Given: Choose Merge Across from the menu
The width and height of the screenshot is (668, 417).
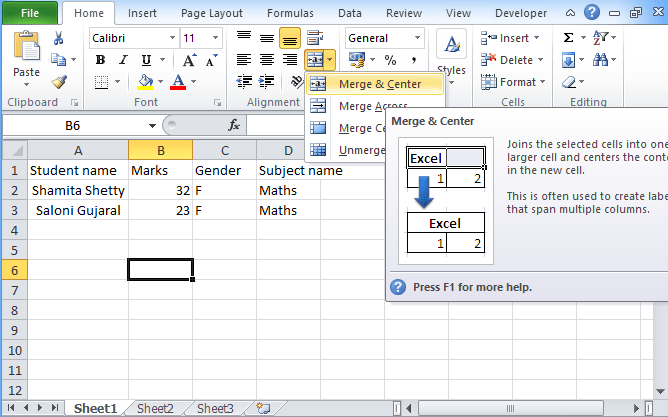Looking at the screenshot, I should click(x=373, y=106).
